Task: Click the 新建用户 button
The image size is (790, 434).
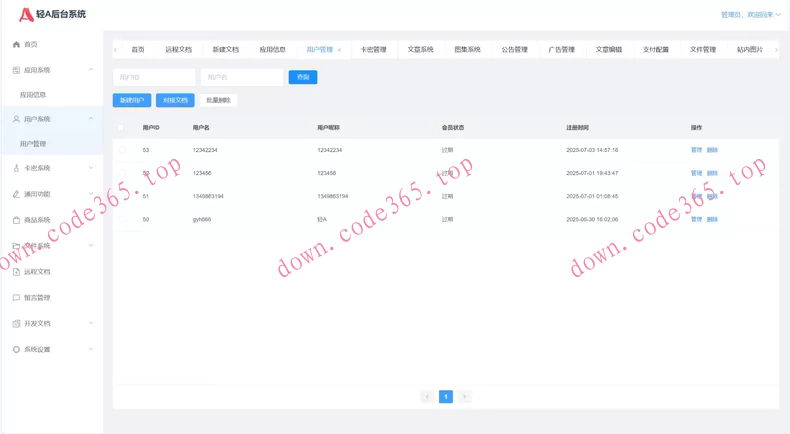Action: [x=132, y=100]
